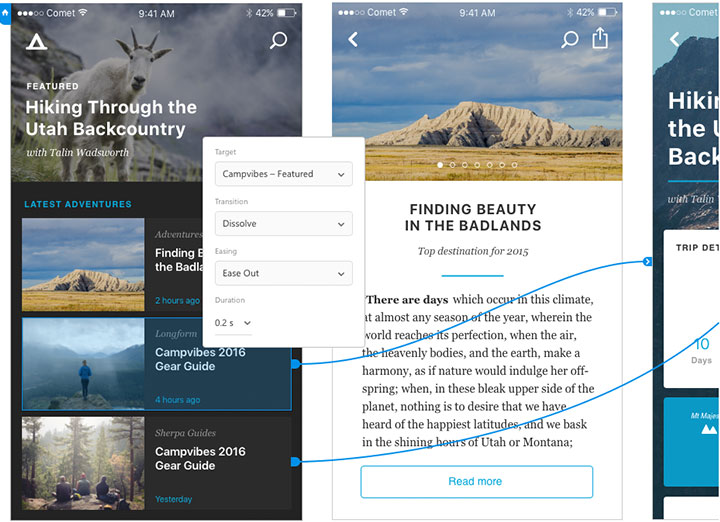720x522 pixels.
Task: Select the last carousel page dot
Action: 514,164
